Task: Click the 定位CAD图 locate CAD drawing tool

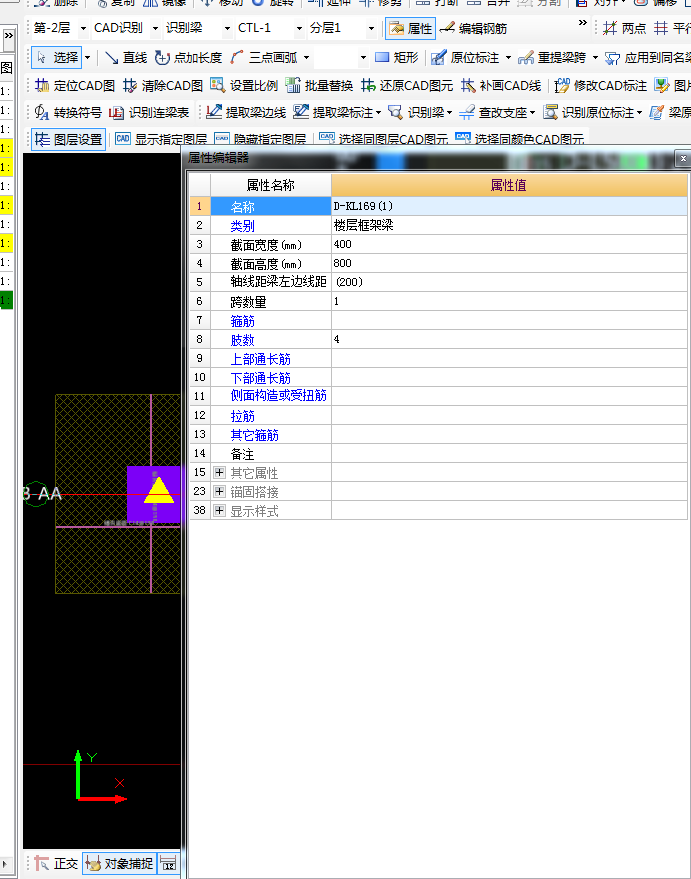Action: pos(75,85)
